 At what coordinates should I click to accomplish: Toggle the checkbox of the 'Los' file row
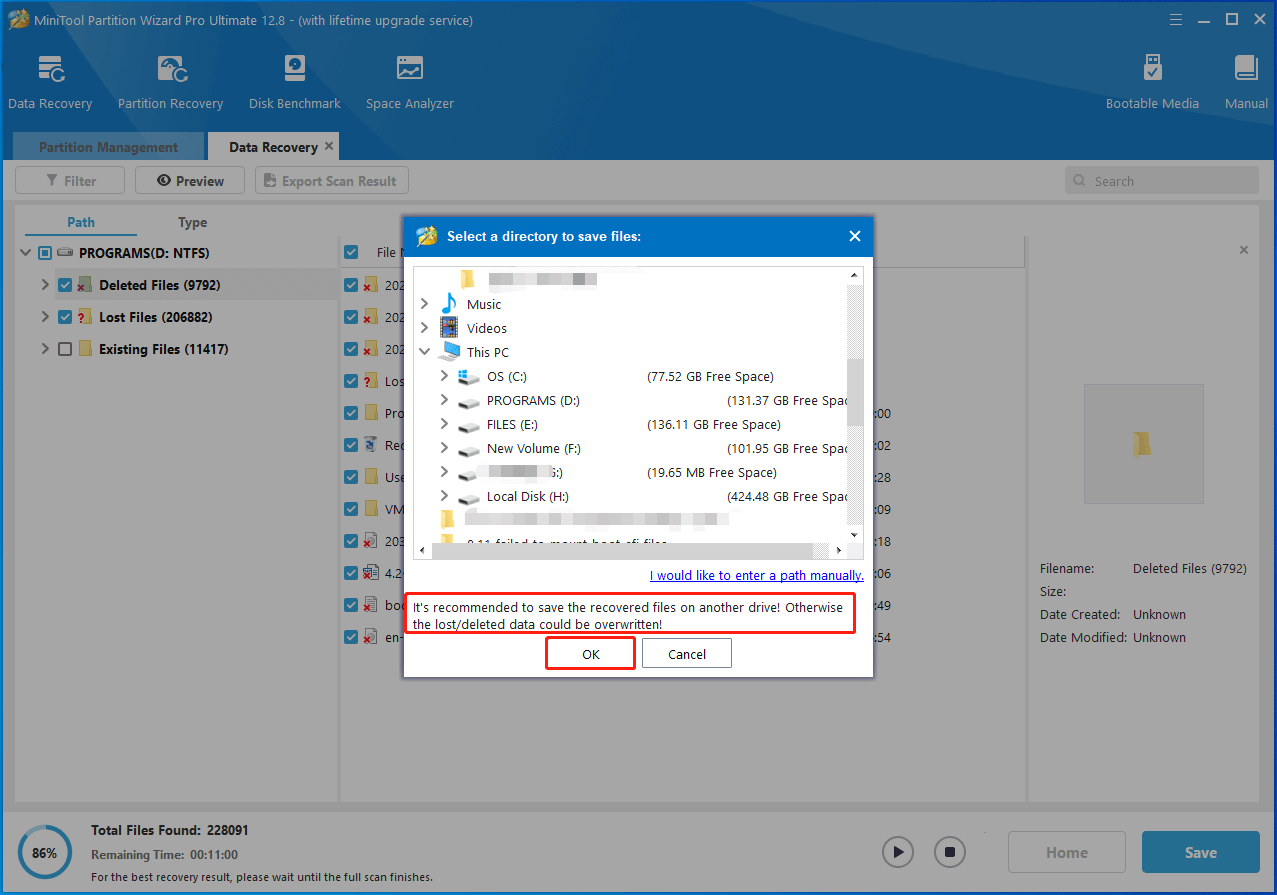click(x=351, y=381)
